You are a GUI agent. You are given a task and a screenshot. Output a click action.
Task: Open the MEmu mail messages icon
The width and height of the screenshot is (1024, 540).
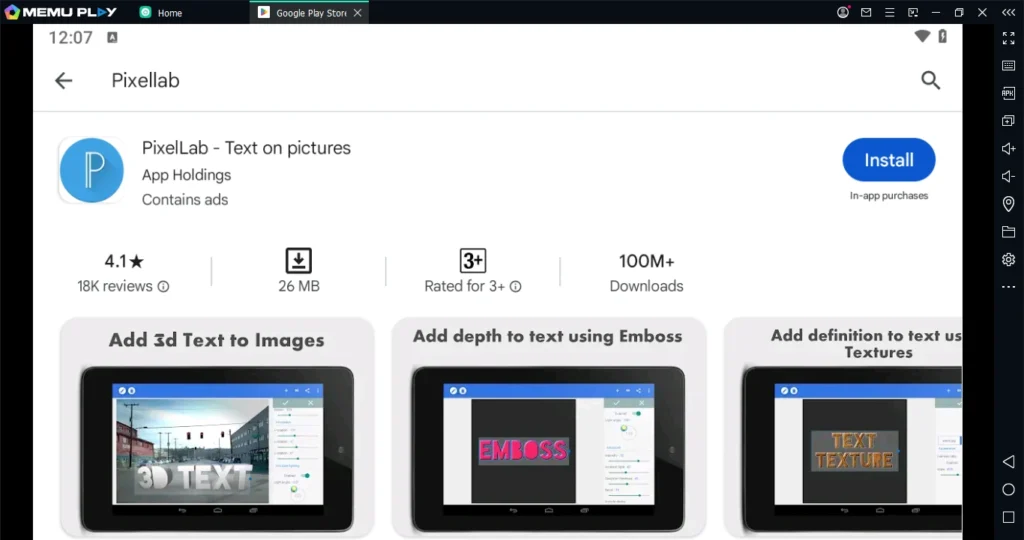tap(866, 12)
